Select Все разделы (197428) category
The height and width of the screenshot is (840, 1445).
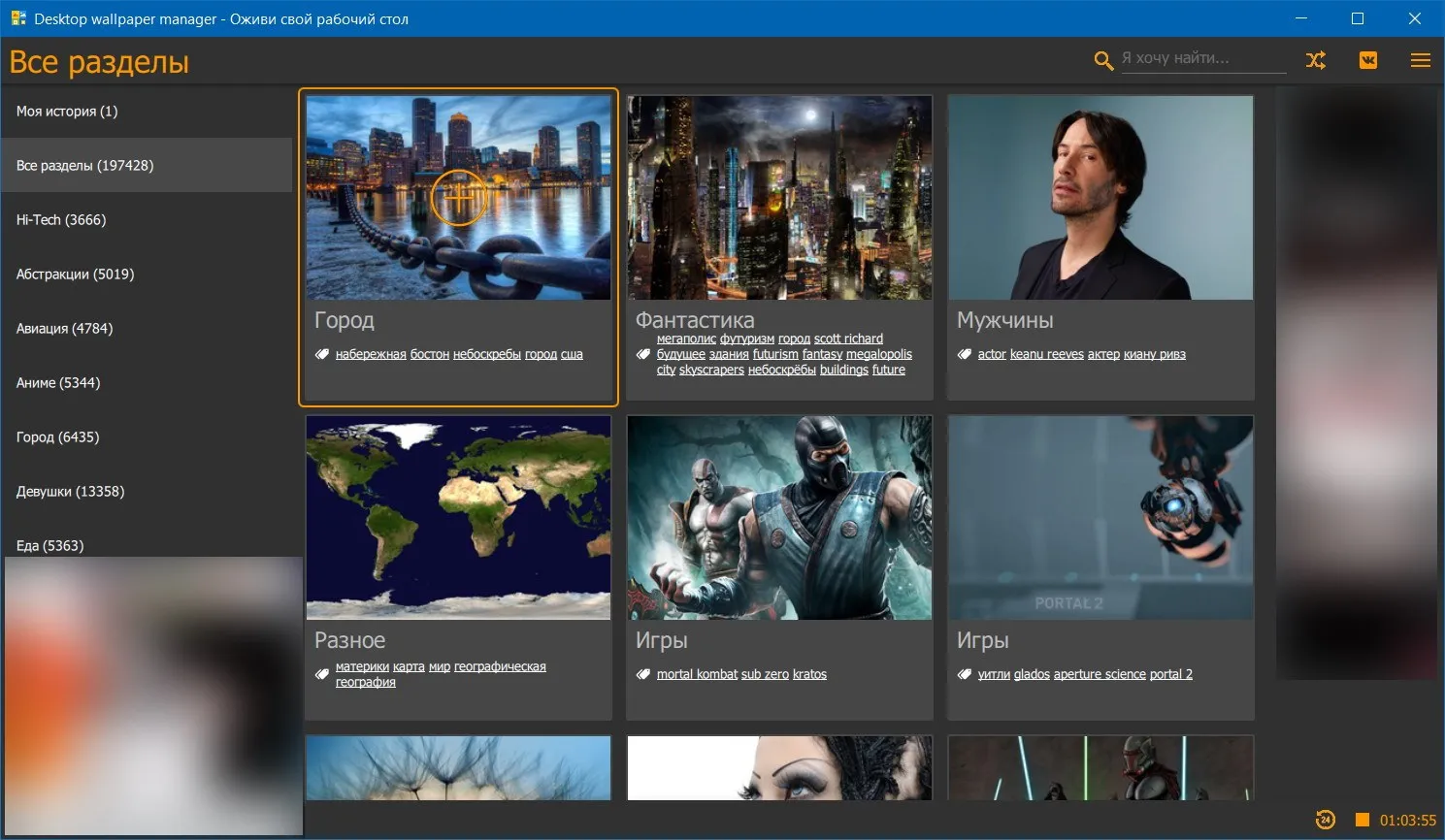point(147,165)
